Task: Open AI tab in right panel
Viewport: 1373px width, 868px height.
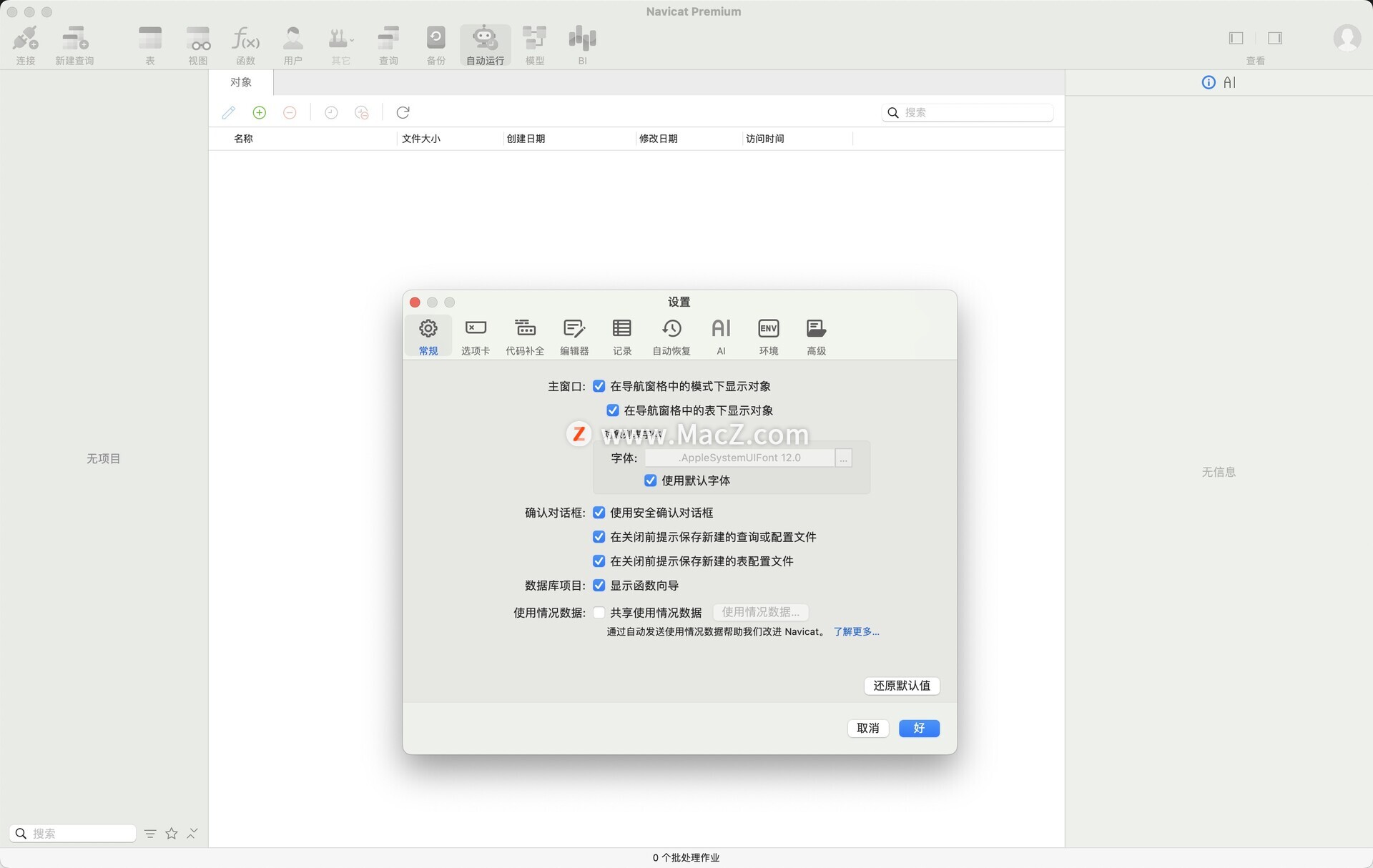Action: point(1229,82)
